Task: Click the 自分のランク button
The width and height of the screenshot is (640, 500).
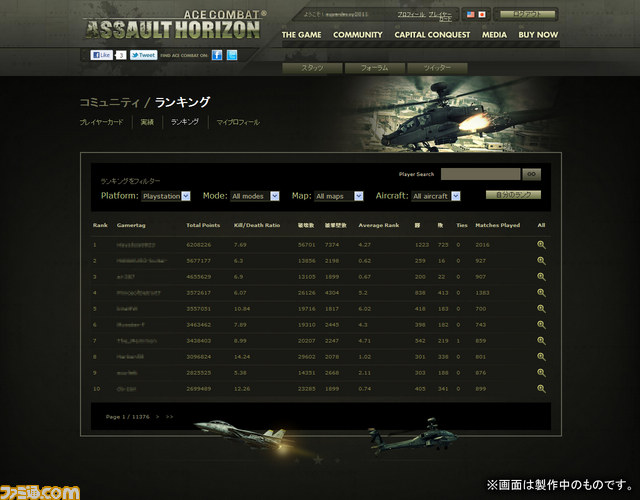Action: pos(513,195)
